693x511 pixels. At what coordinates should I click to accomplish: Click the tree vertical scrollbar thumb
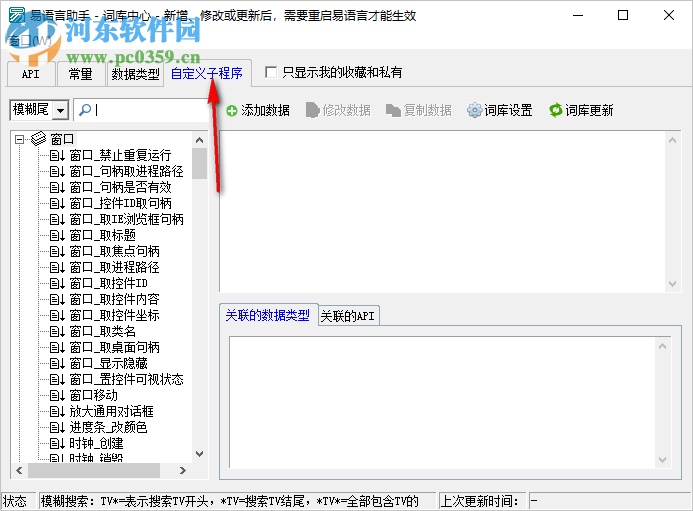point(199,164)
